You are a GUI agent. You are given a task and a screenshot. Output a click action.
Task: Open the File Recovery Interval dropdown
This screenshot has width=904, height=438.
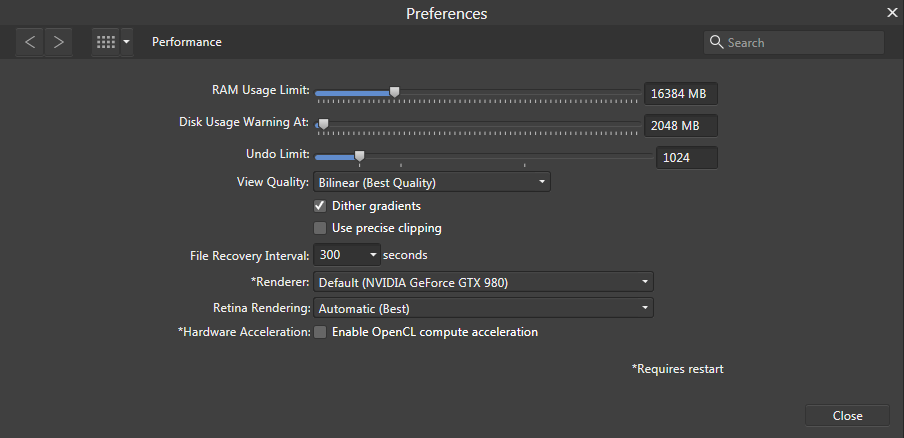346,255
